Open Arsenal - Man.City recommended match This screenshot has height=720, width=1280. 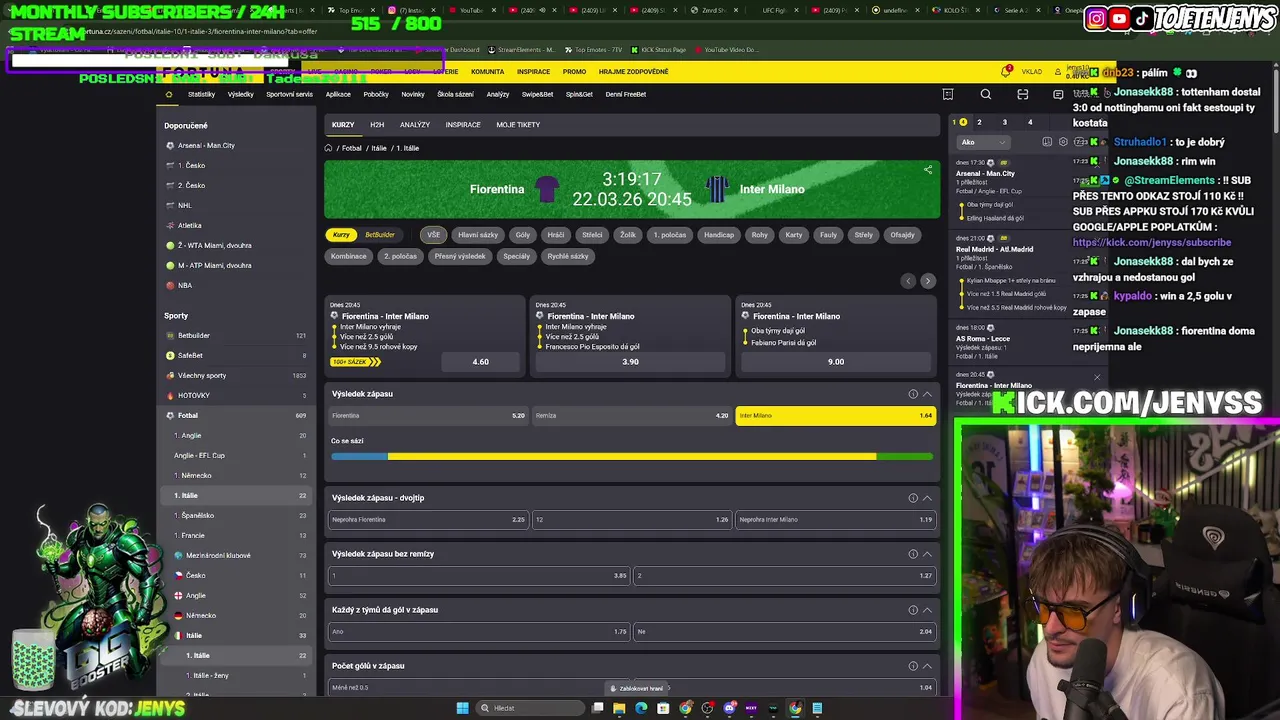coord(238,145)
